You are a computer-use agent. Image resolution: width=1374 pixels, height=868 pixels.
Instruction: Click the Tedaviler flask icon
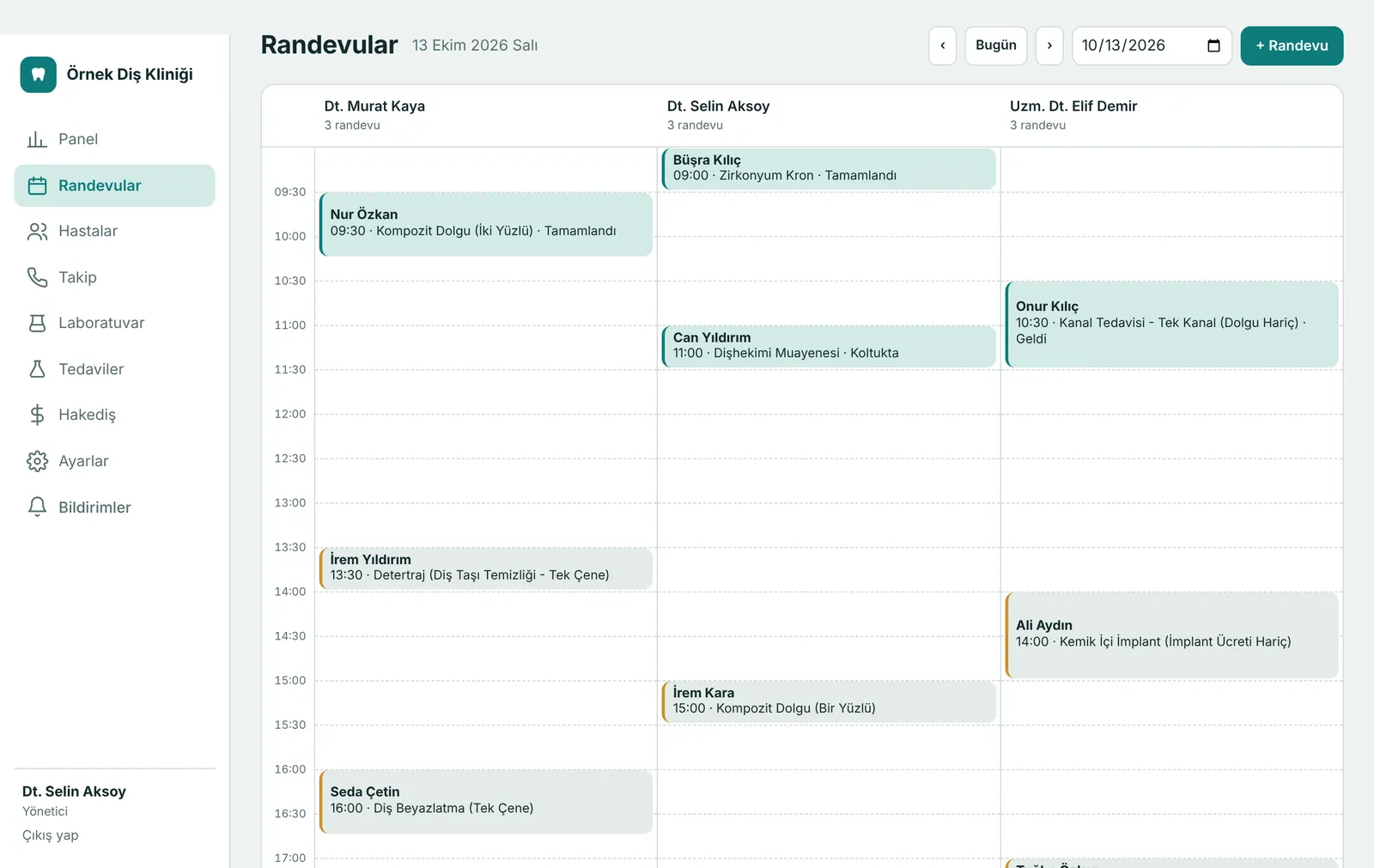37,369
